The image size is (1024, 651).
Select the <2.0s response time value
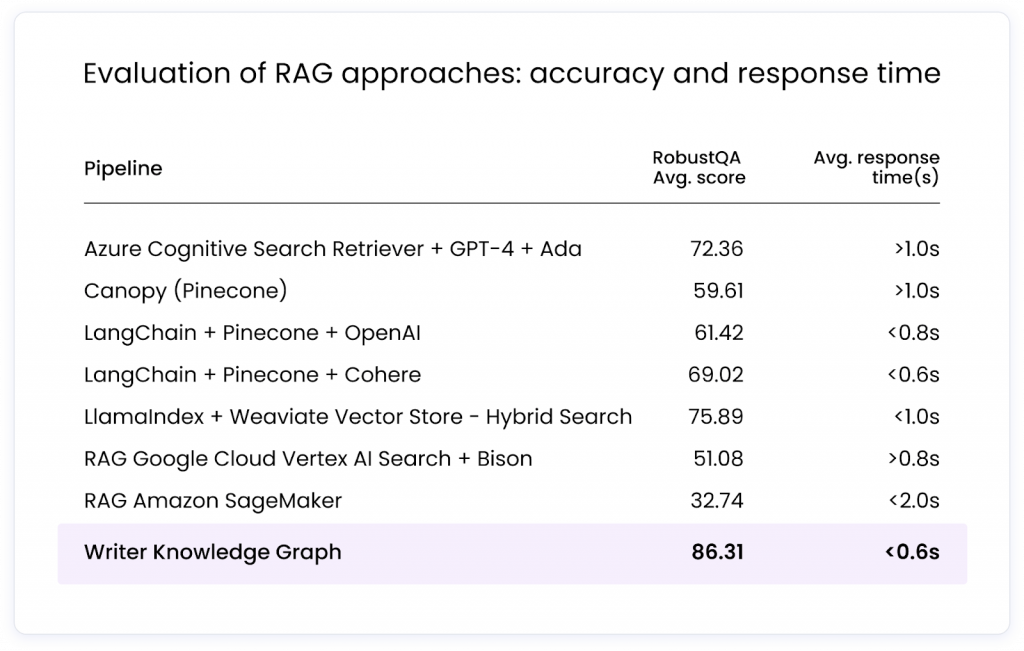pos(912,500)
